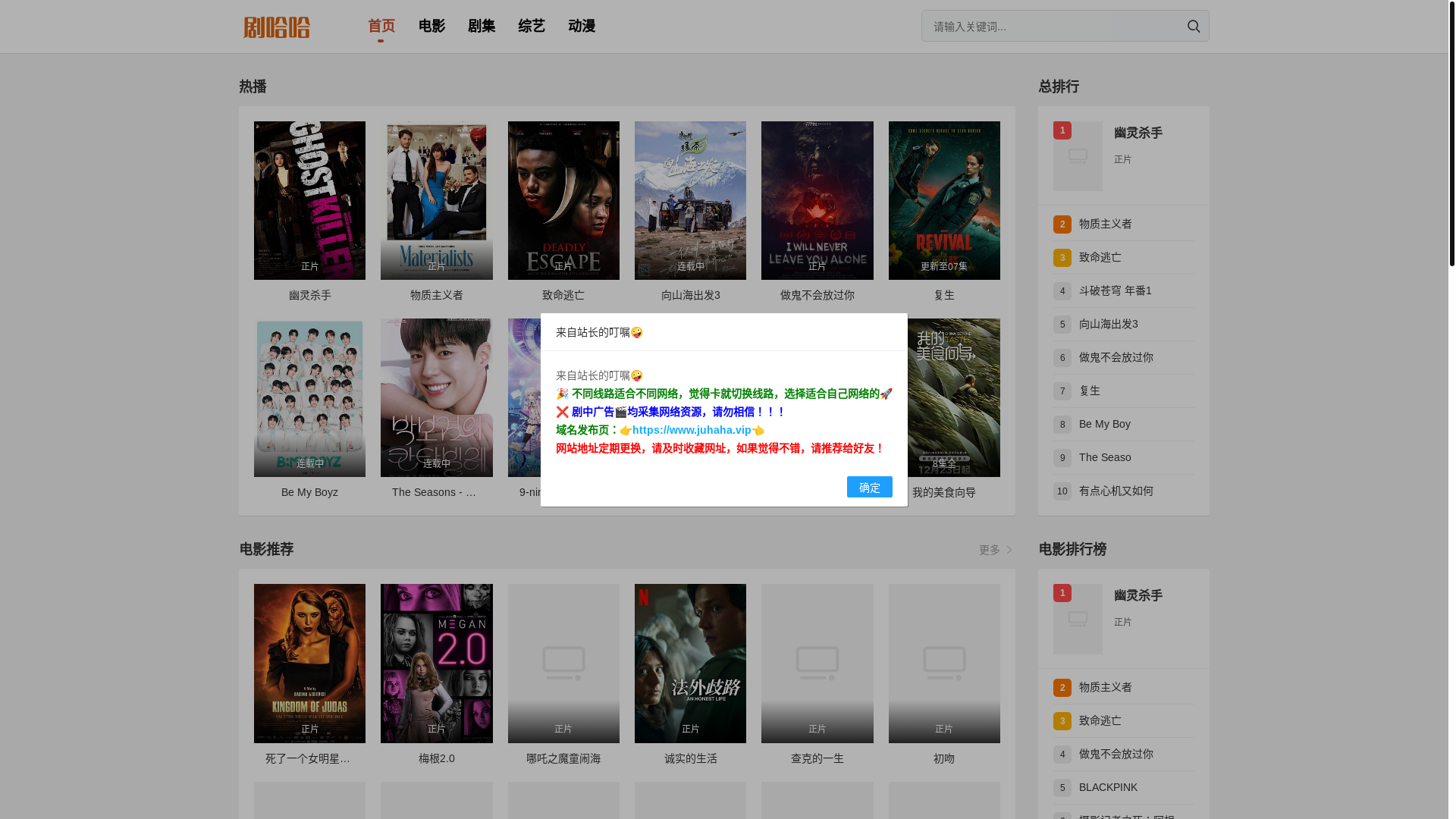Open 斗破苍穹 年番1 ranking entry
This screenshot has width=1456, height=819.
1115,290
